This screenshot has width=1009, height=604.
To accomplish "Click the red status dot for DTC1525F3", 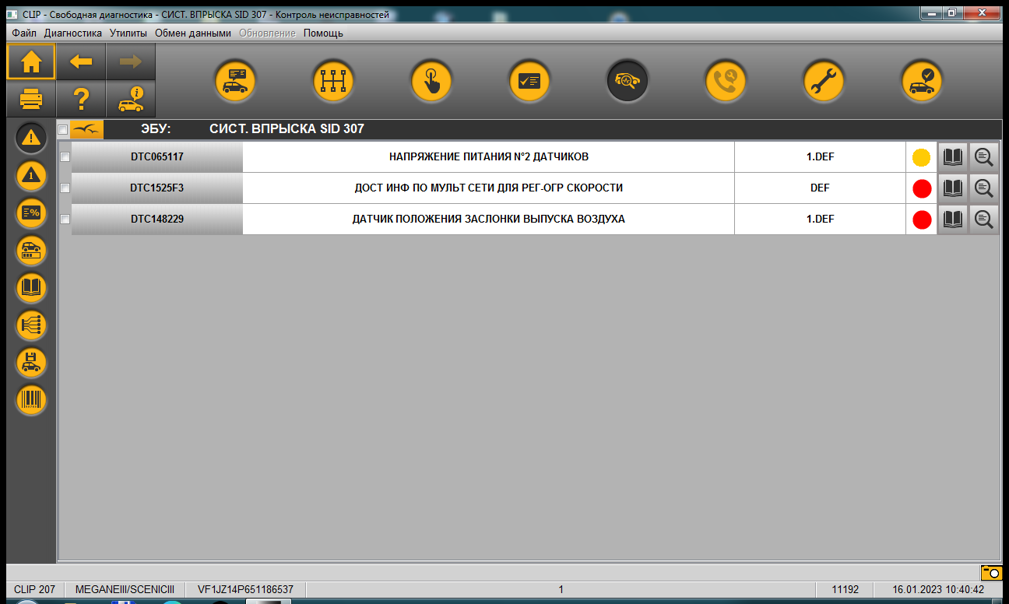I will point(921,188).
